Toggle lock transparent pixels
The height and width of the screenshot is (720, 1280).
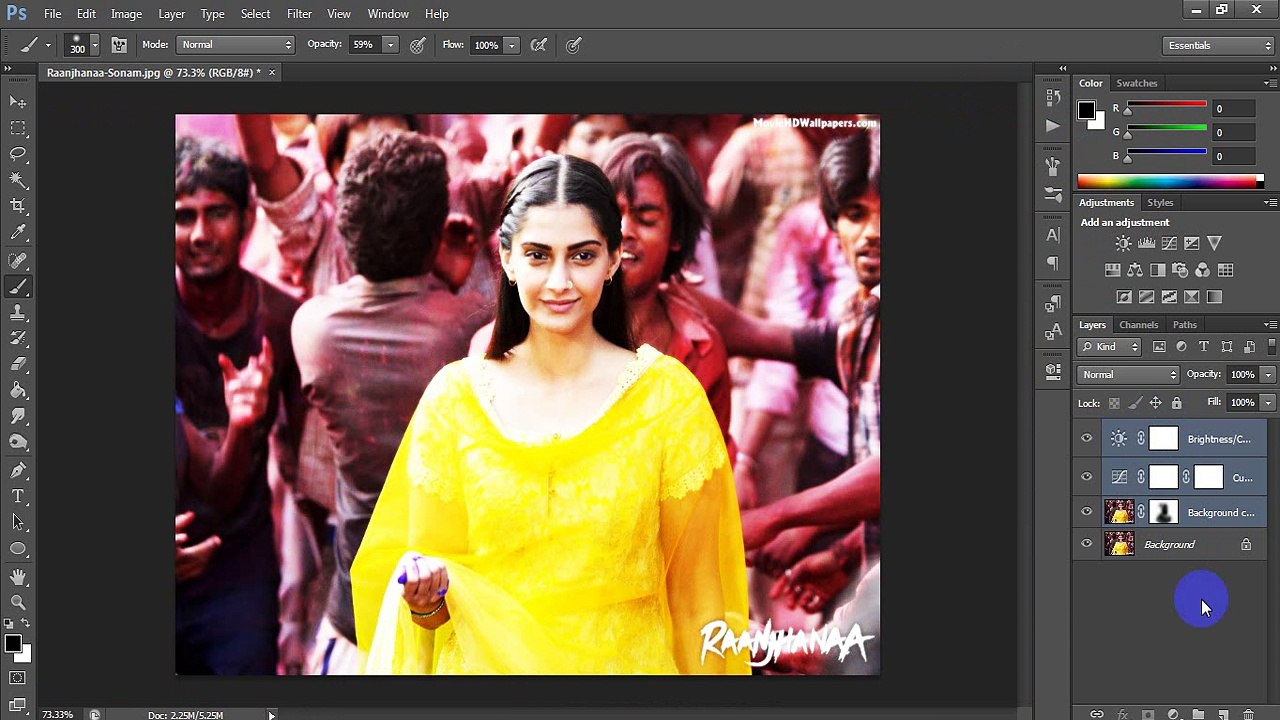point(1114,403)
